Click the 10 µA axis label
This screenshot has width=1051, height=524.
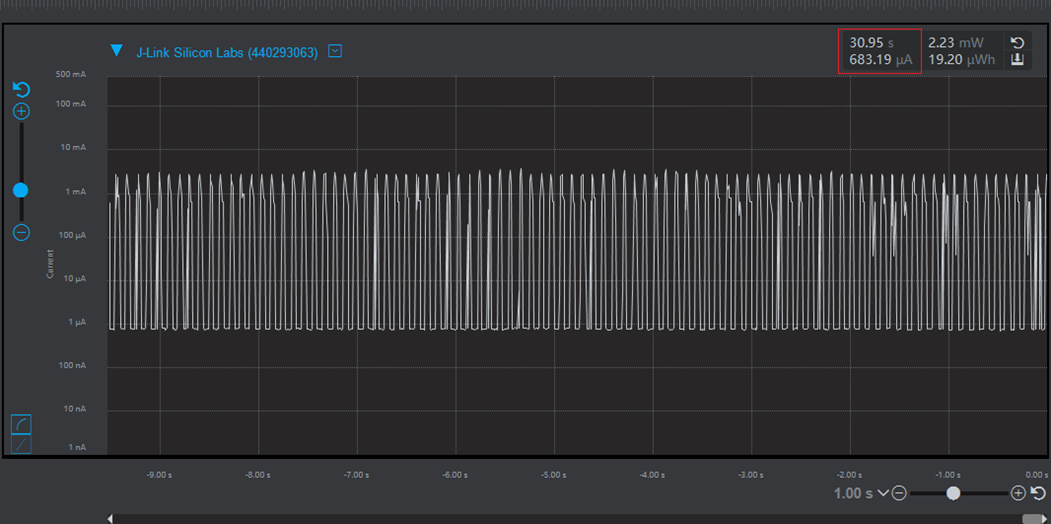click(x=74, y=279)
